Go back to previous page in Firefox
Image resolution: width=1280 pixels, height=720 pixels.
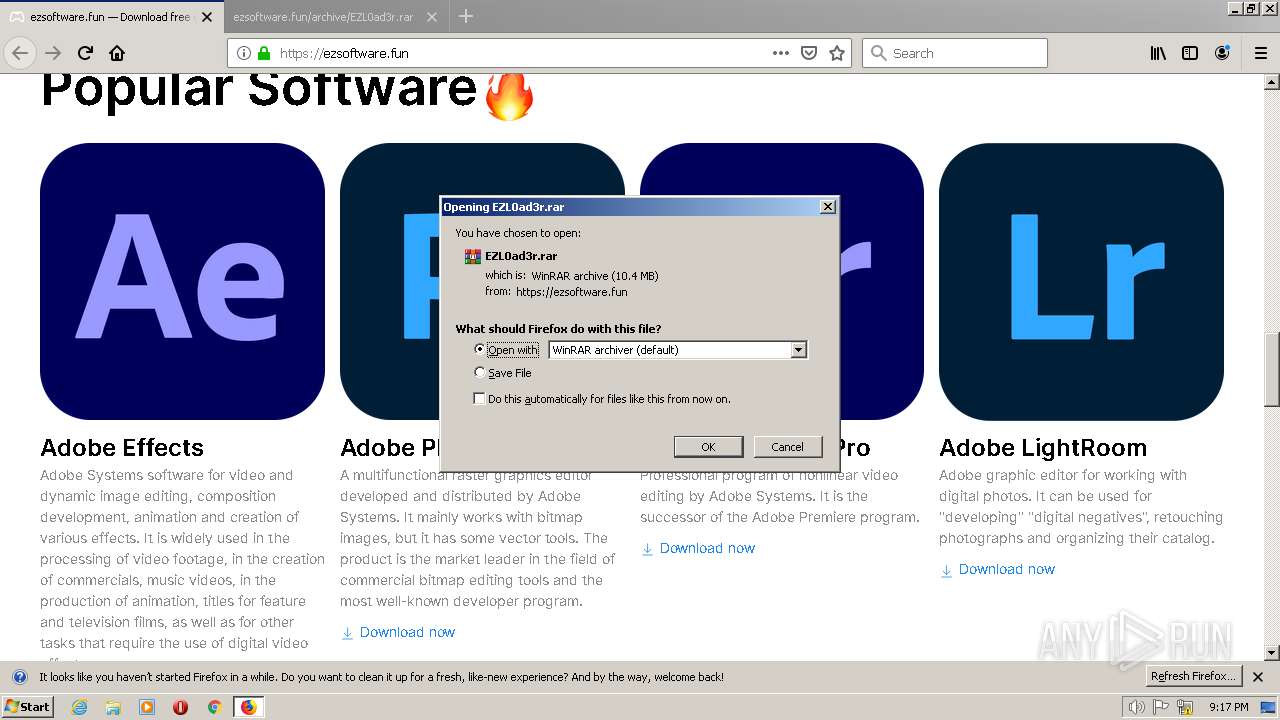(20, 53)
